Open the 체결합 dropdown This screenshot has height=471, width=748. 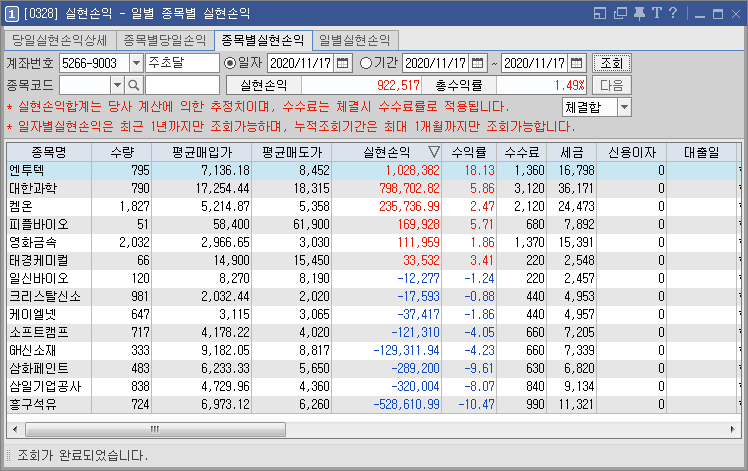pyautogui.click(x=624, y=107)
